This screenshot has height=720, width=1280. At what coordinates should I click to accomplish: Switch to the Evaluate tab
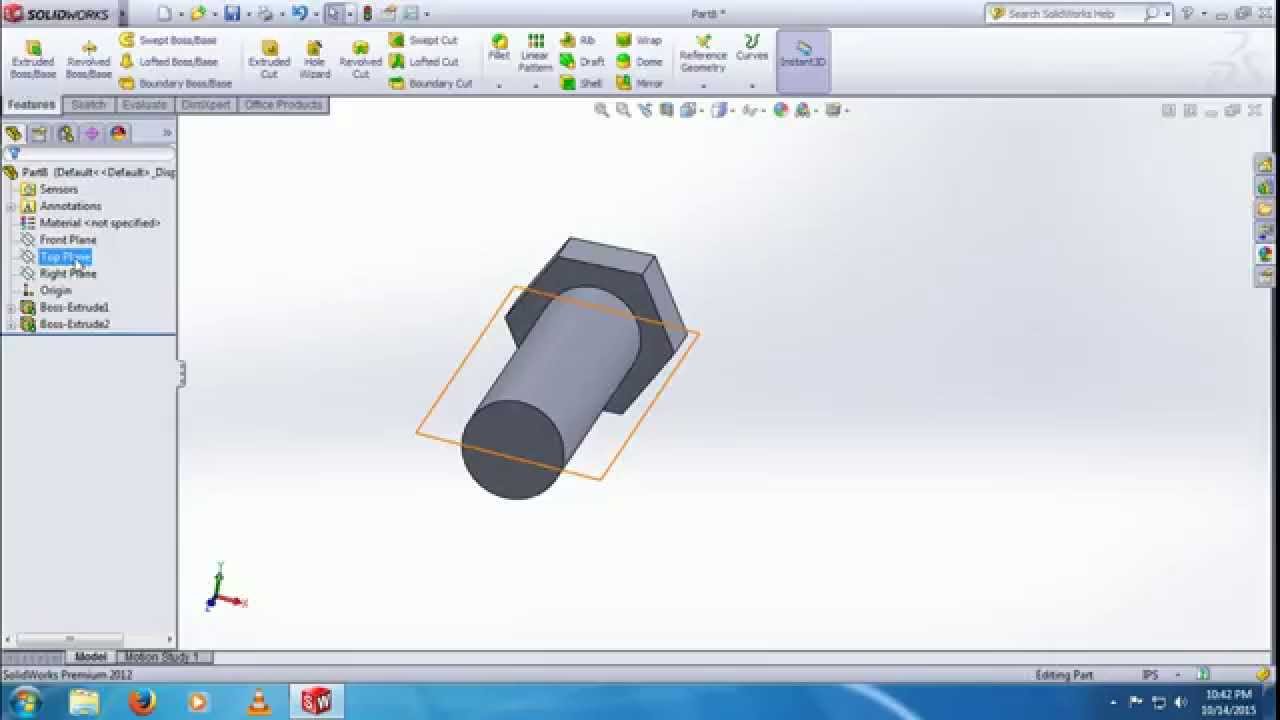(145, 105)
